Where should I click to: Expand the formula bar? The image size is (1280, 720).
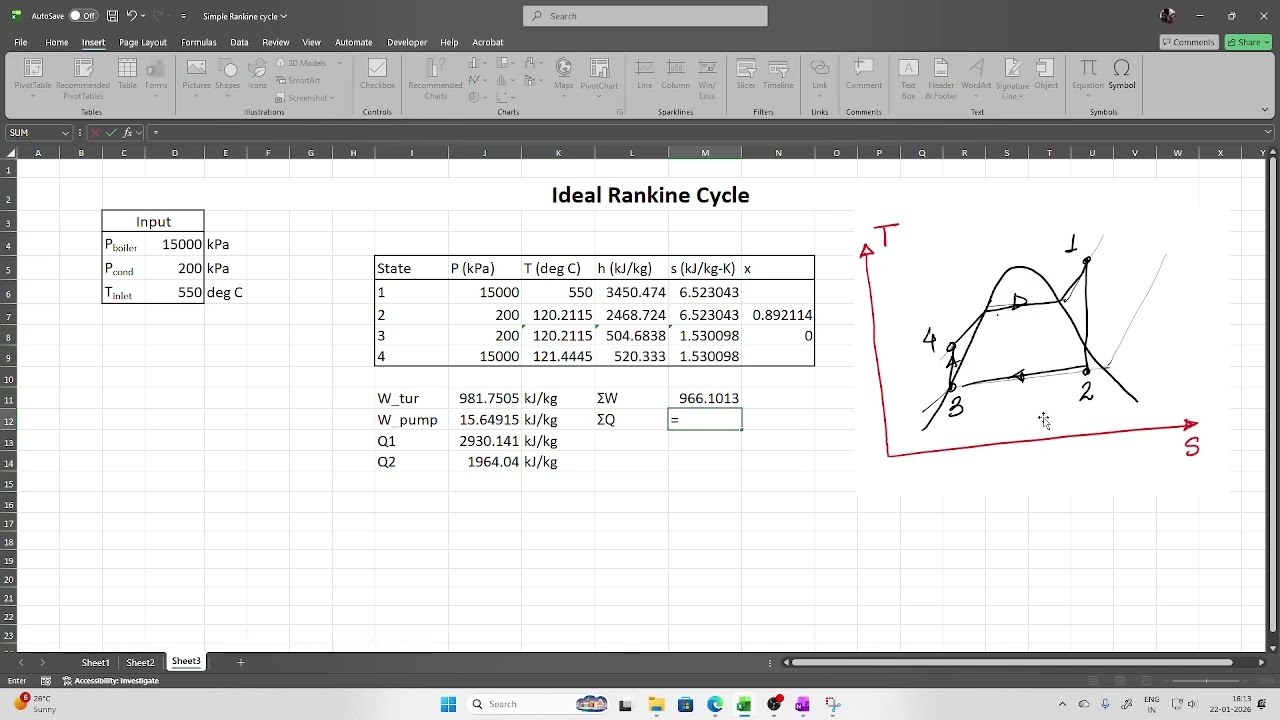click(1268, 132)
